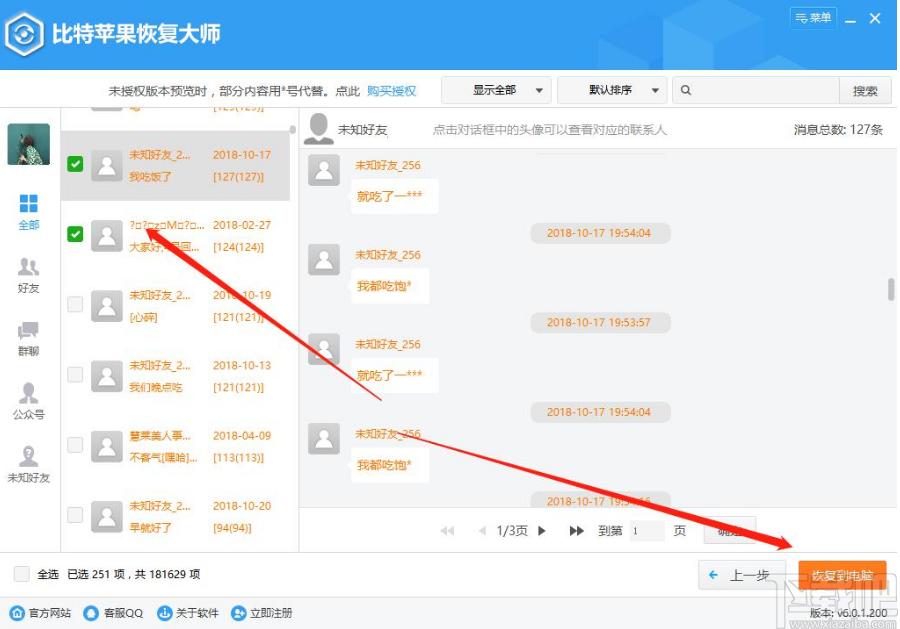Click avatar of the upper 我都吃饱 message
900x629 pixels.
click(x=324, y=259)
